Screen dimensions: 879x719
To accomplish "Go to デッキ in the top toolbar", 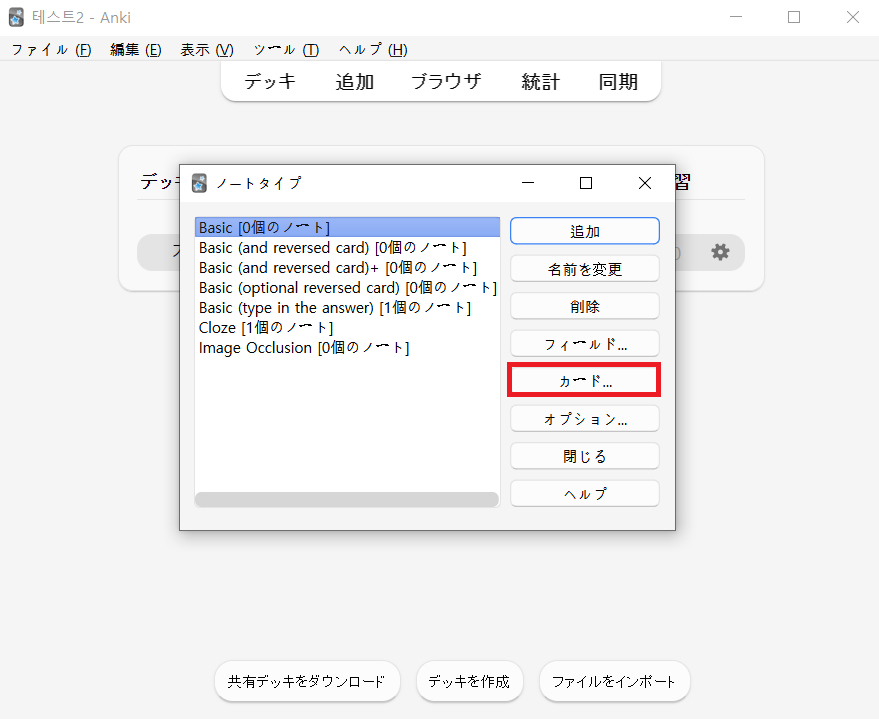I will click(270, 82).
